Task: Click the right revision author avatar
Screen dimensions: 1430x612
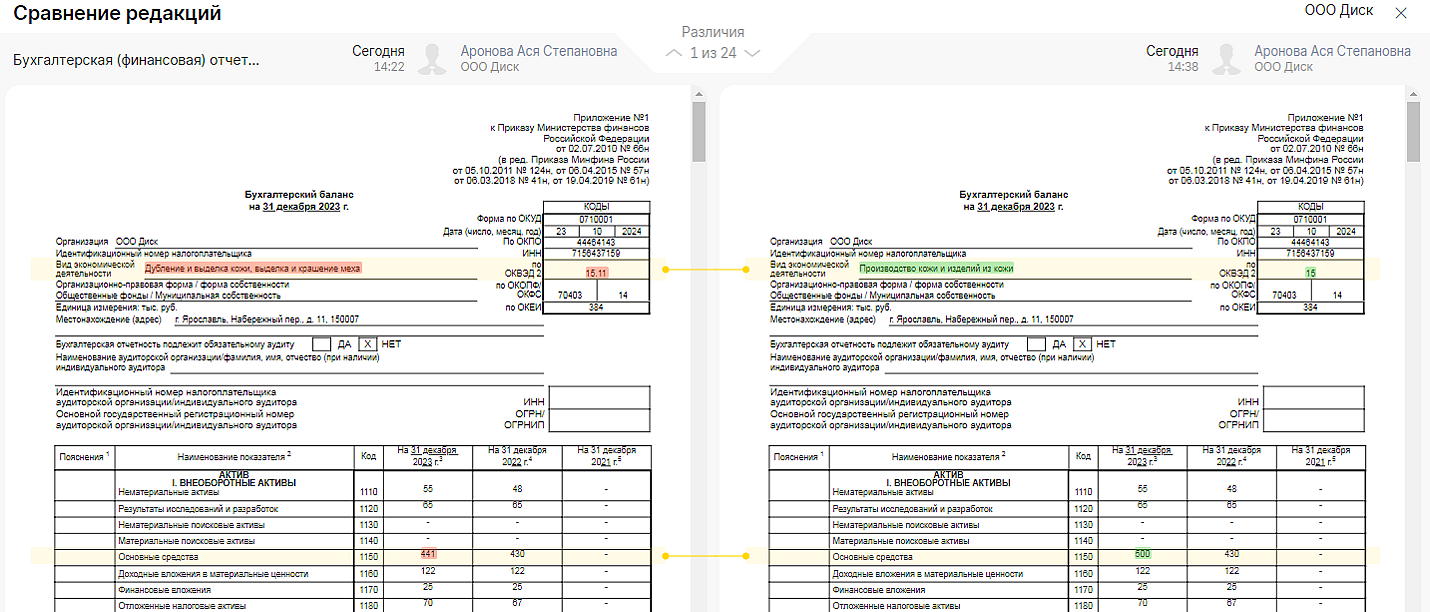Action: click(x=1227, y=59)
